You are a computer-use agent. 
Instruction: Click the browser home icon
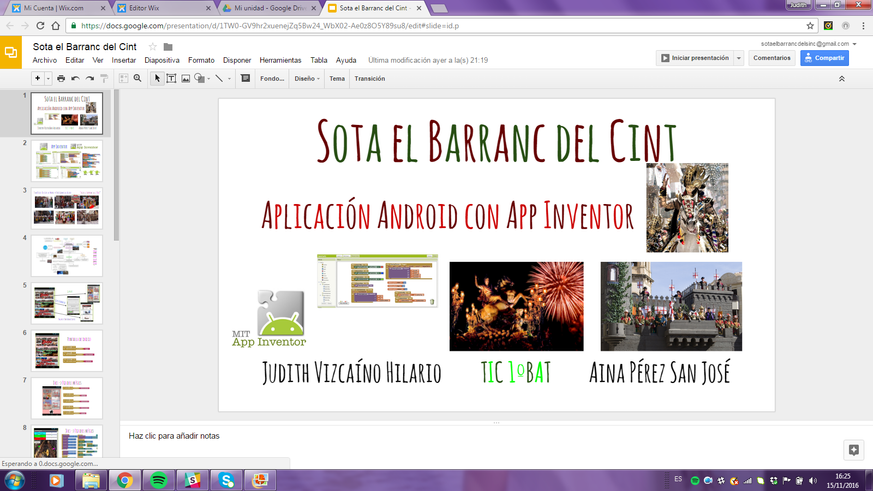pyautogui.click(x=56, y=26)
